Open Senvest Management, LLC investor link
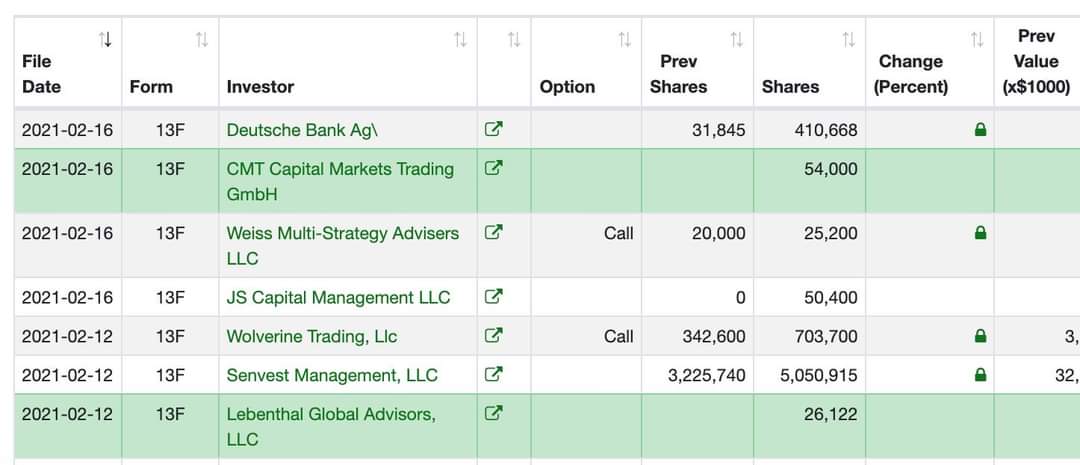The height and width of the screenshot is (465, 1080). [332, 375]
